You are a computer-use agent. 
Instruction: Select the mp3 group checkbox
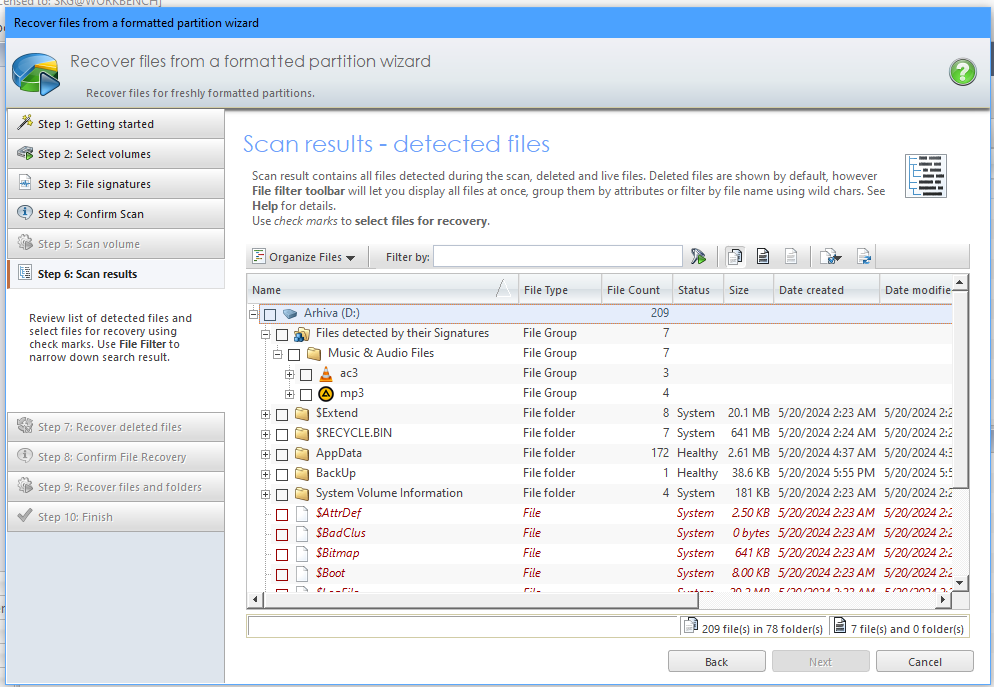coord(306,394)
